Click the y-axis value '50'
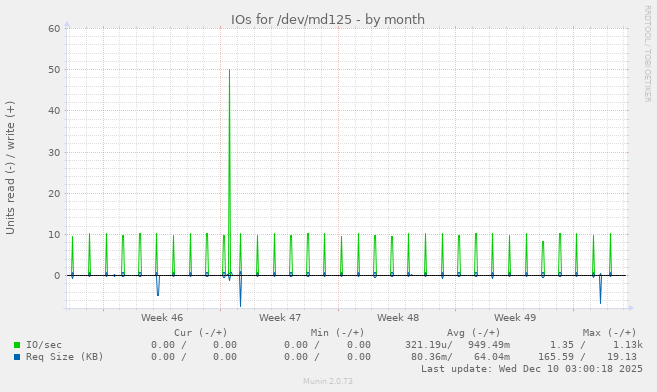Screen dimensions: 657x392 tap(54, 70)
